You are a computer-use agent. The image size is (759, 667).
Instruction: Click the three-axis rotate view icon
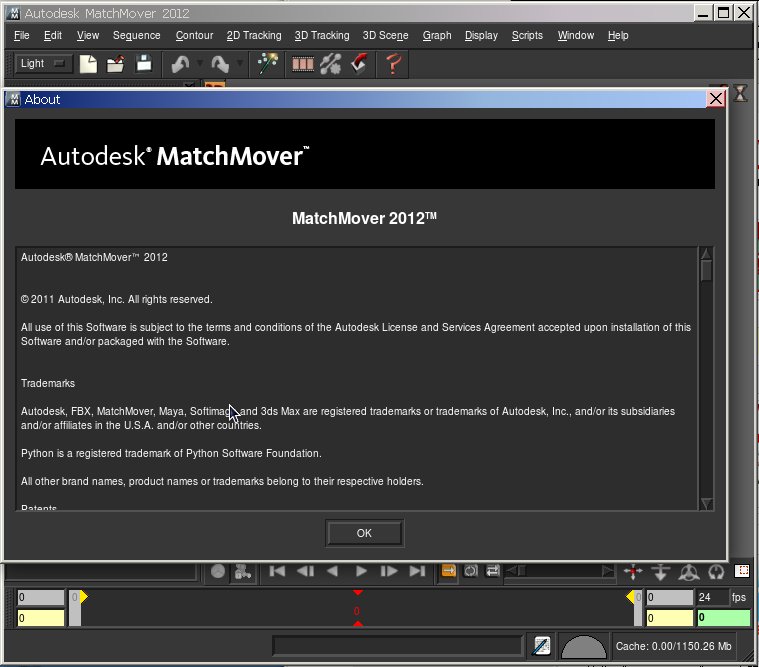point(688,572)
